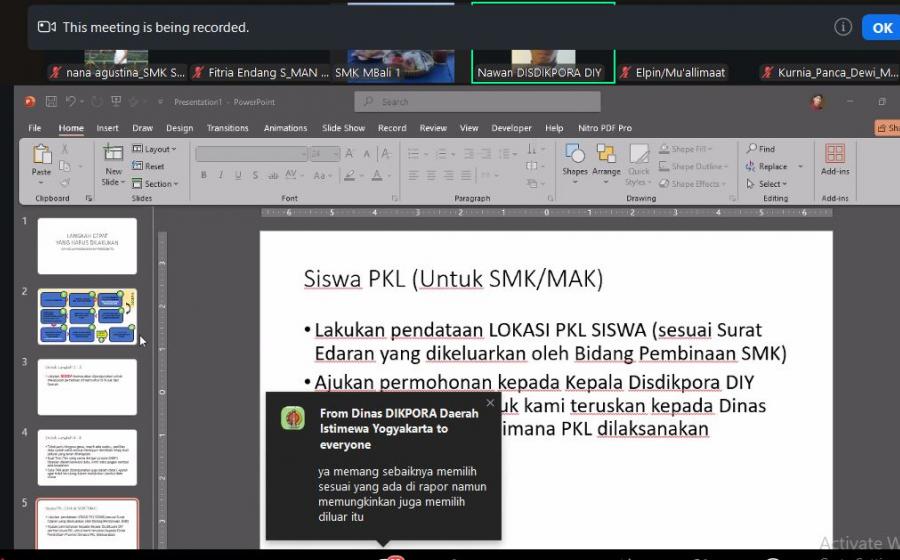Click the Paste clipboard icon
Viewport: 900px width, 560px height.
click(41, 155)
